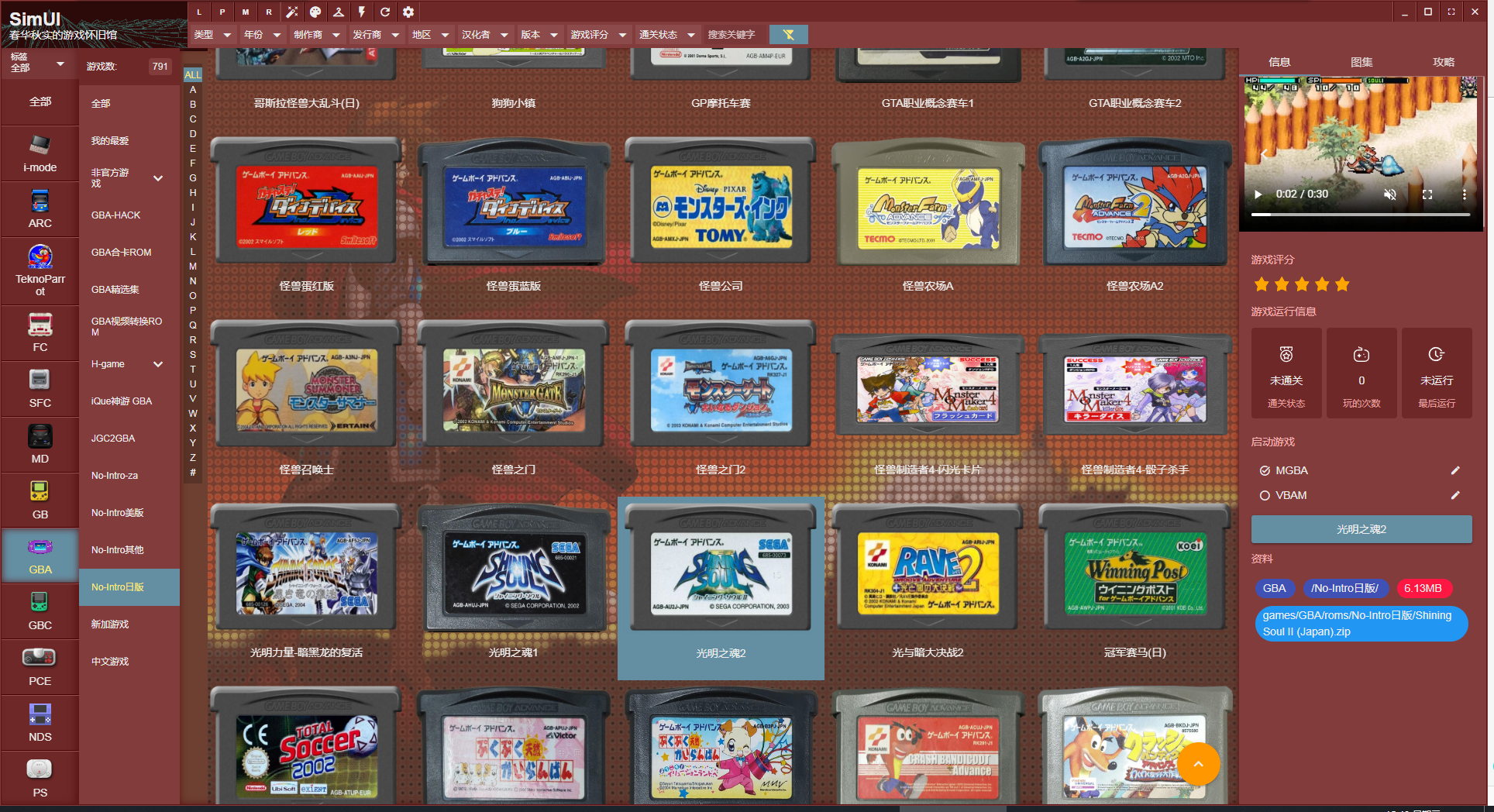Open the 游戏评分 filter dropdown
This screenshot has width=1494, height=812.
(599, 35)
